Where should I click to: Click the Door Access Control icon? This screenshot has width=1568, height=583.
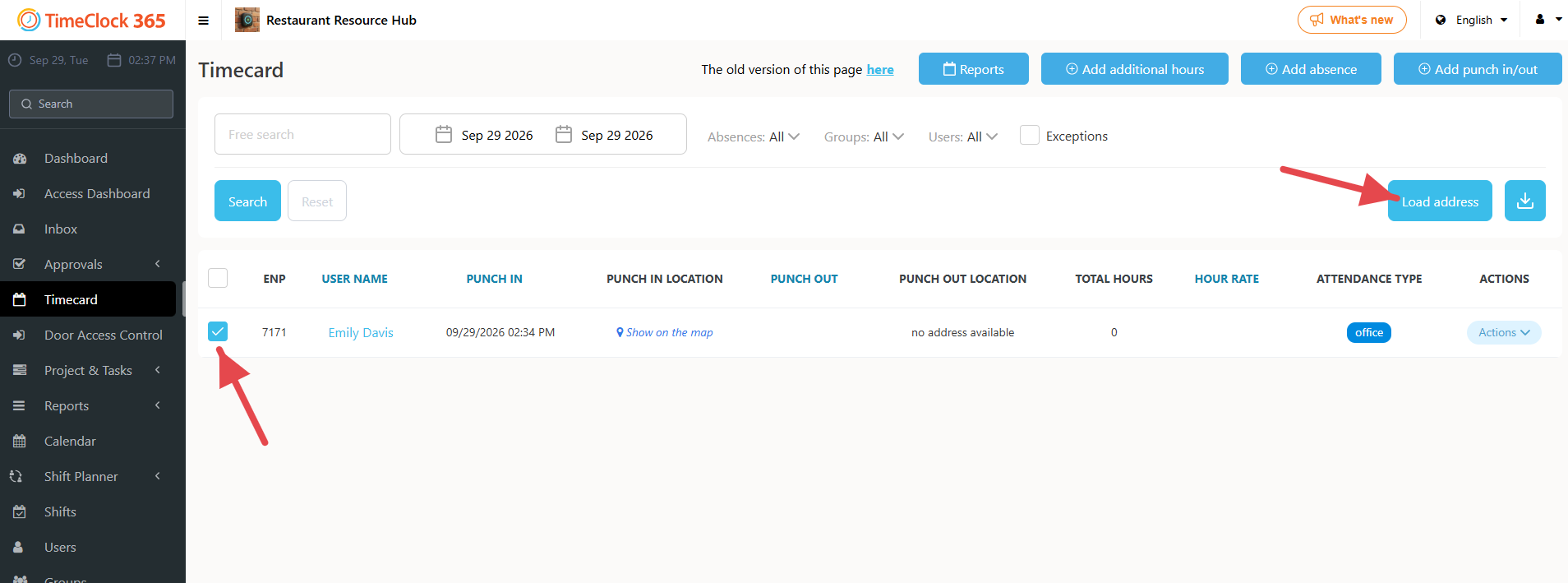tap(20, 335)
